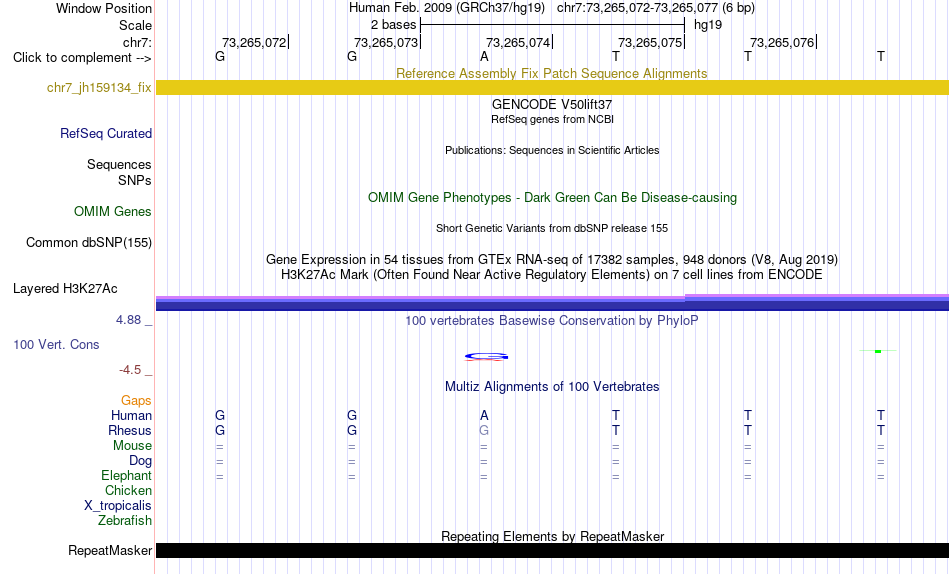Click the '2 bases' scale bar label
Viewport: 950px width, 574px height.
(x=394, y=25)
